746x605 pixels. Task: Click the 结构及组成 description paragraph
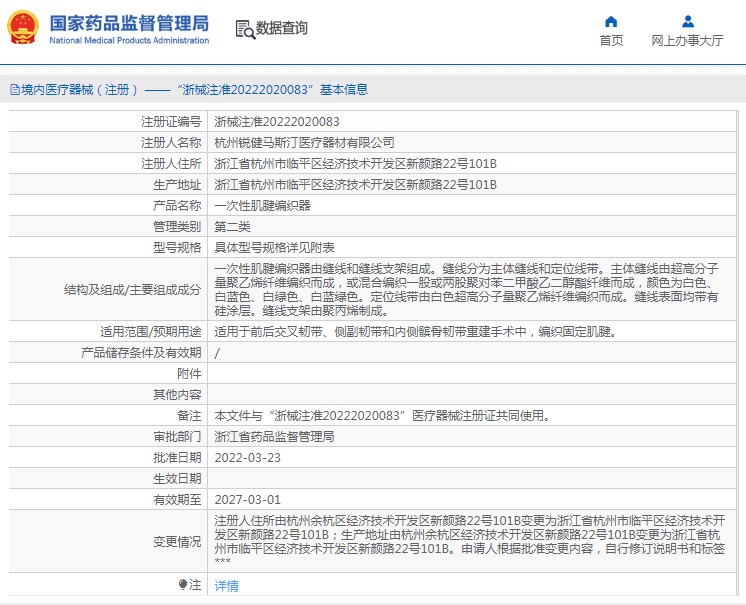tap(466, 289)
